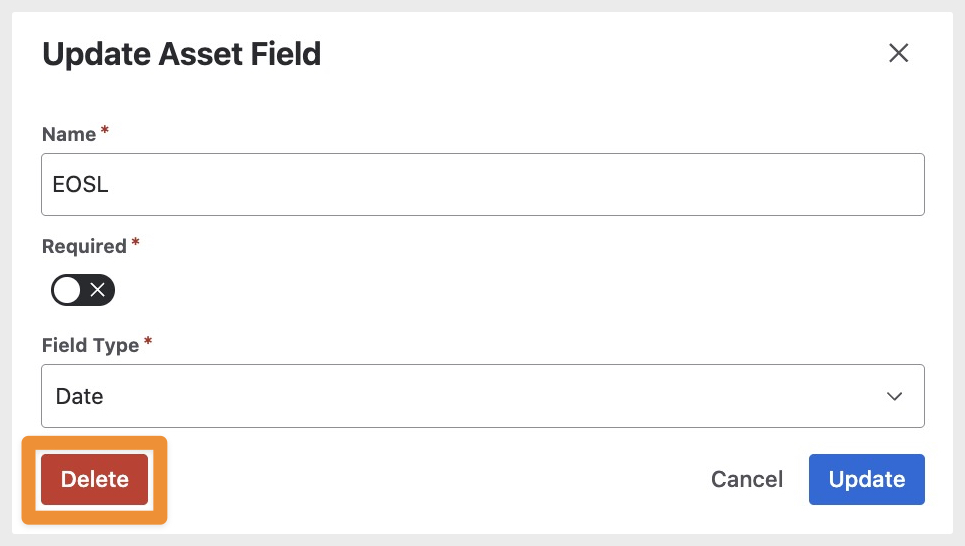The width and height of the screenshot is (965, 546).
Task: Click the X mark inside the Required switch
Action: [98, 291]
